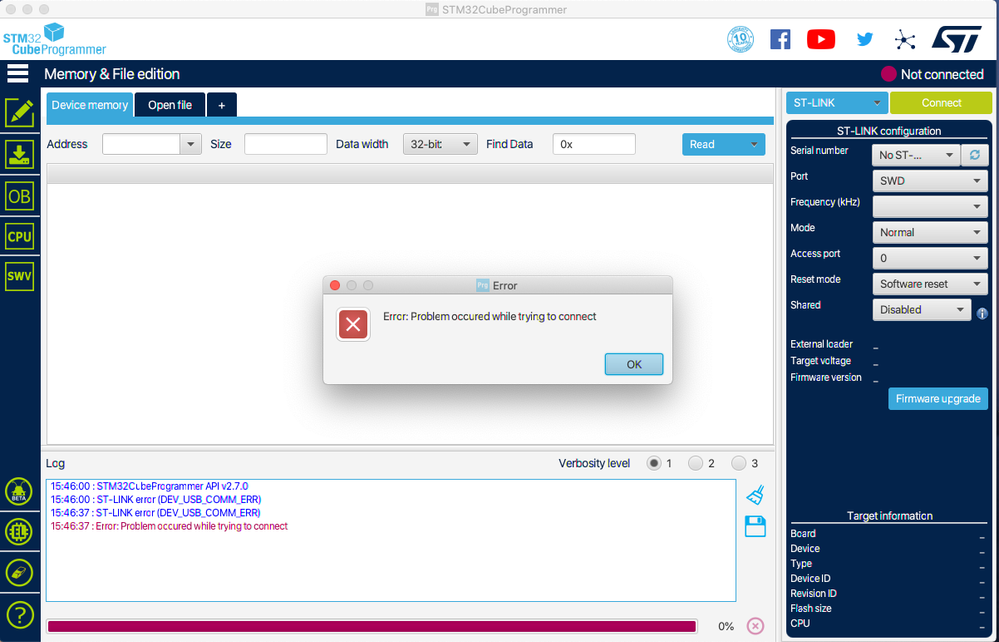999x642 pixels.
Task: Open the Access port dropdown
Action: pos(930,258)
